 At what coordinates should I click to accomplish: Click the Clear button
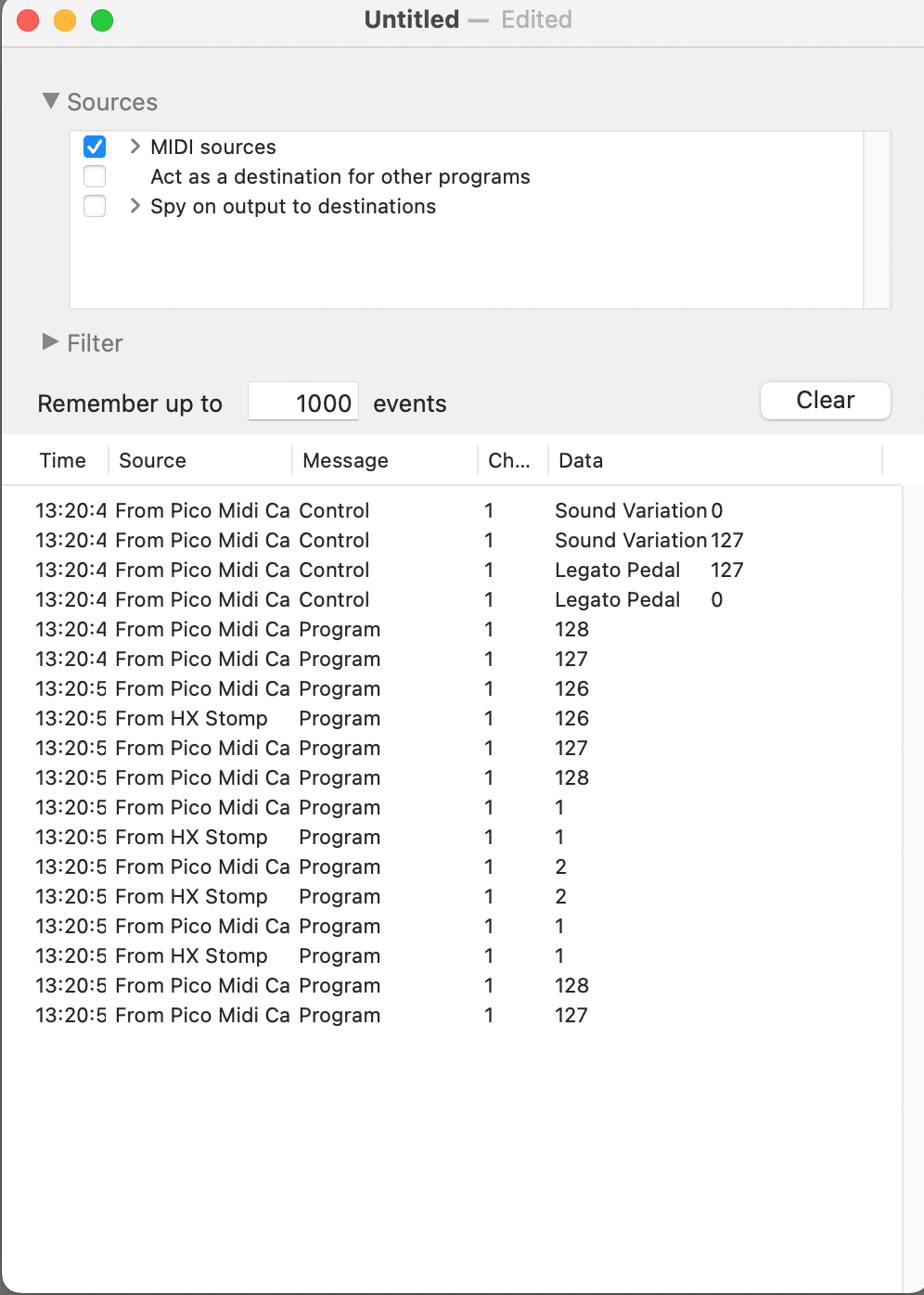(x=825, y=401)
